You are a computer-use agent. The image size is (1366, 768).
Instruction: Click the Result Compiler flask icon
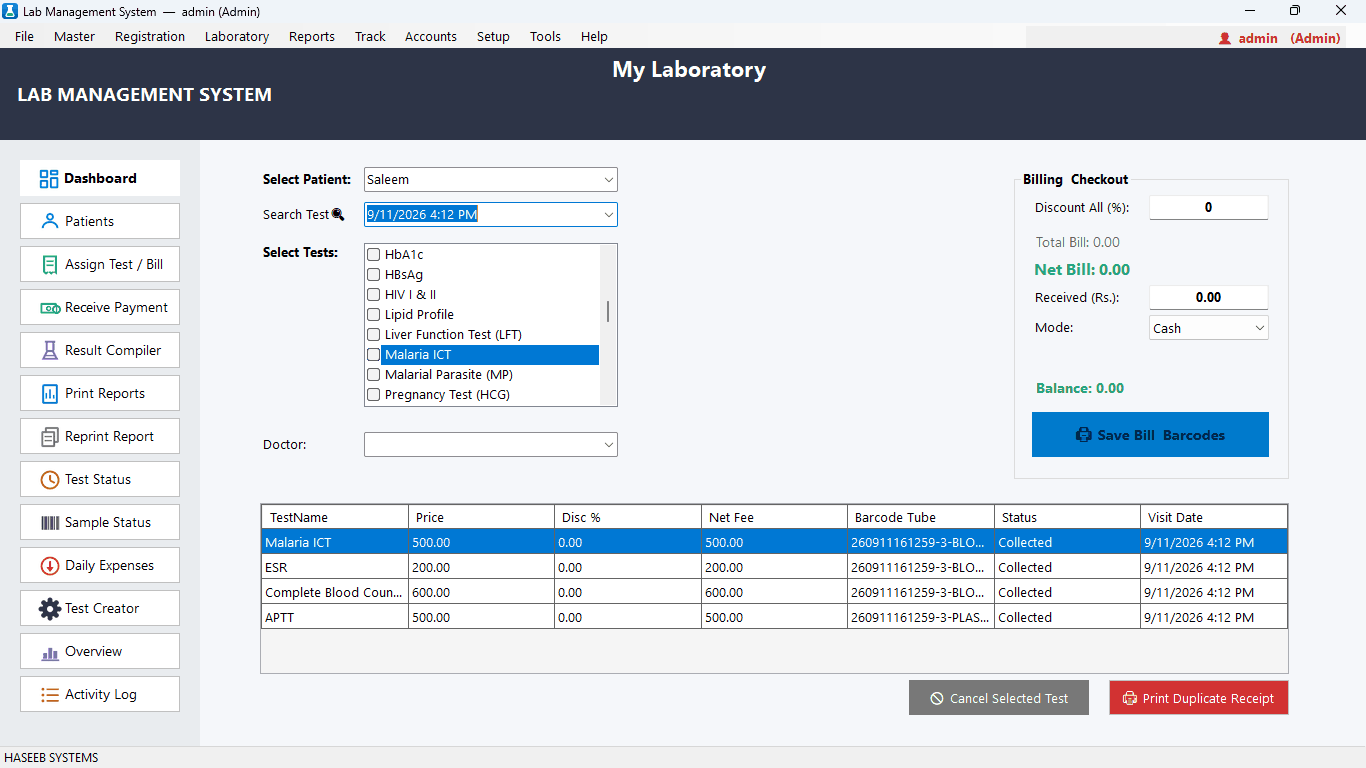coord(49,351)
